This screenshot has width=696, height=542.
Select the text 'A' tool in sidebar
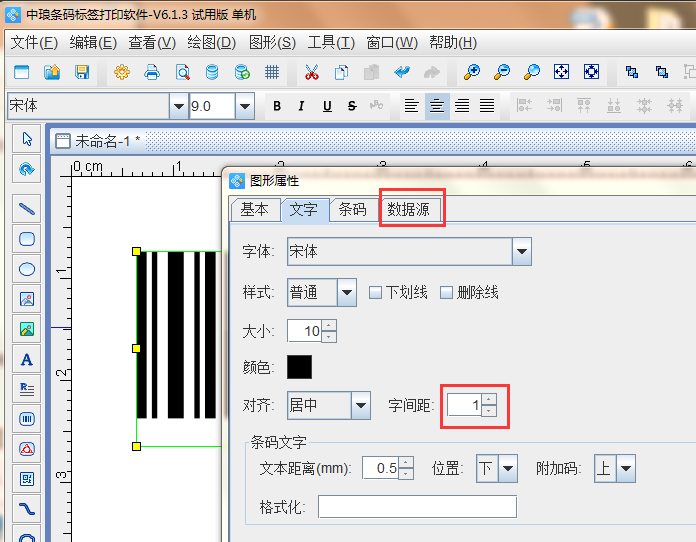(x=27, y=359)
